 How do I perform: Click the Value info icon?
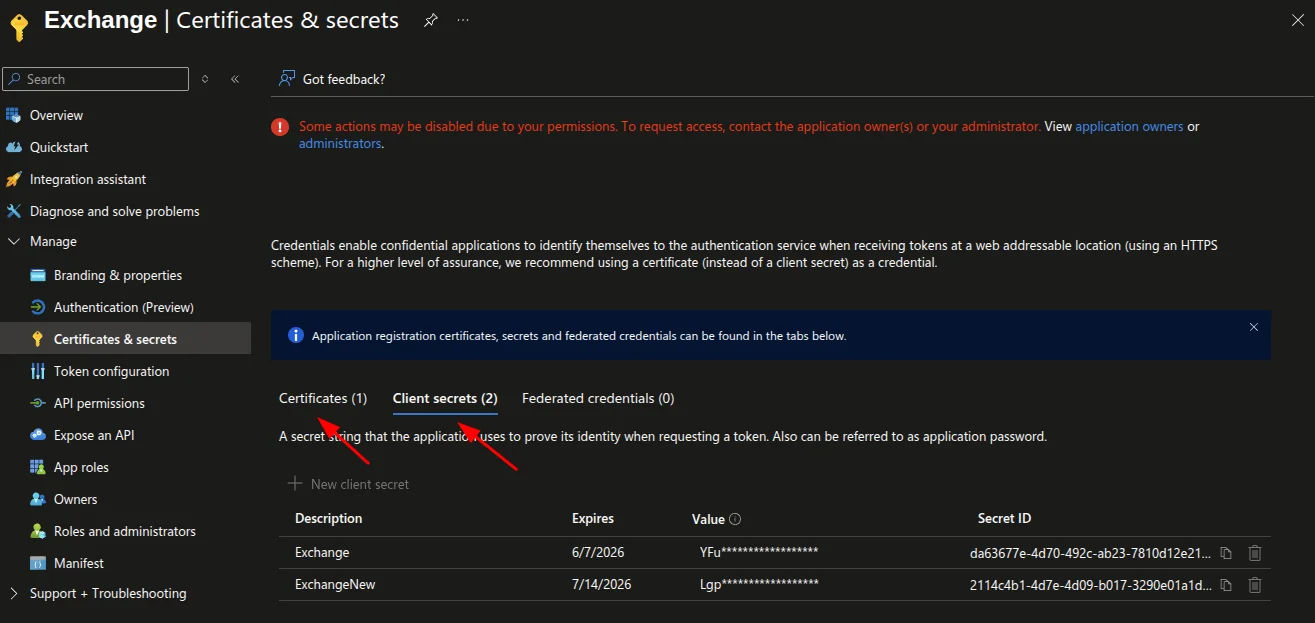coord(735,520)
